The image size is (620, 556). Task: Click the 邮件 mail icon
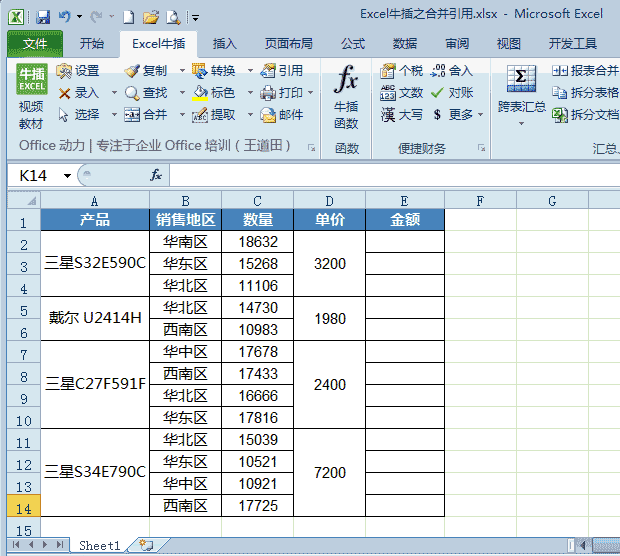268,115
